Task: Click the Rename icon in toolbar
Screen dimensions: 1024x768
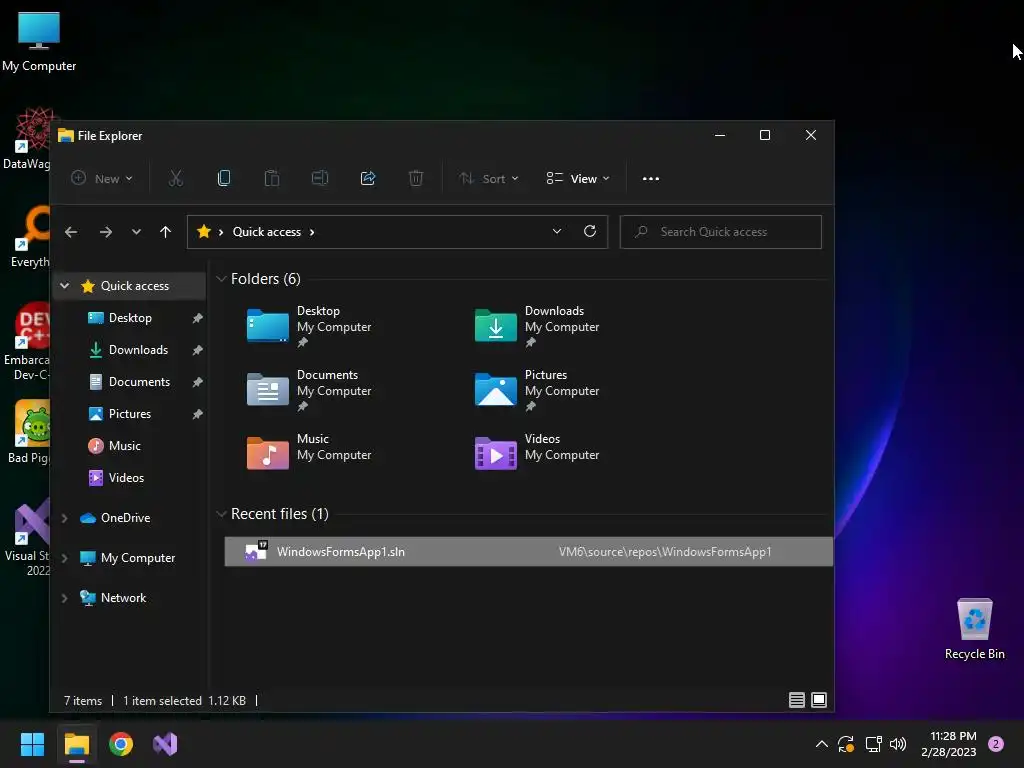Action: click(319, 178)
